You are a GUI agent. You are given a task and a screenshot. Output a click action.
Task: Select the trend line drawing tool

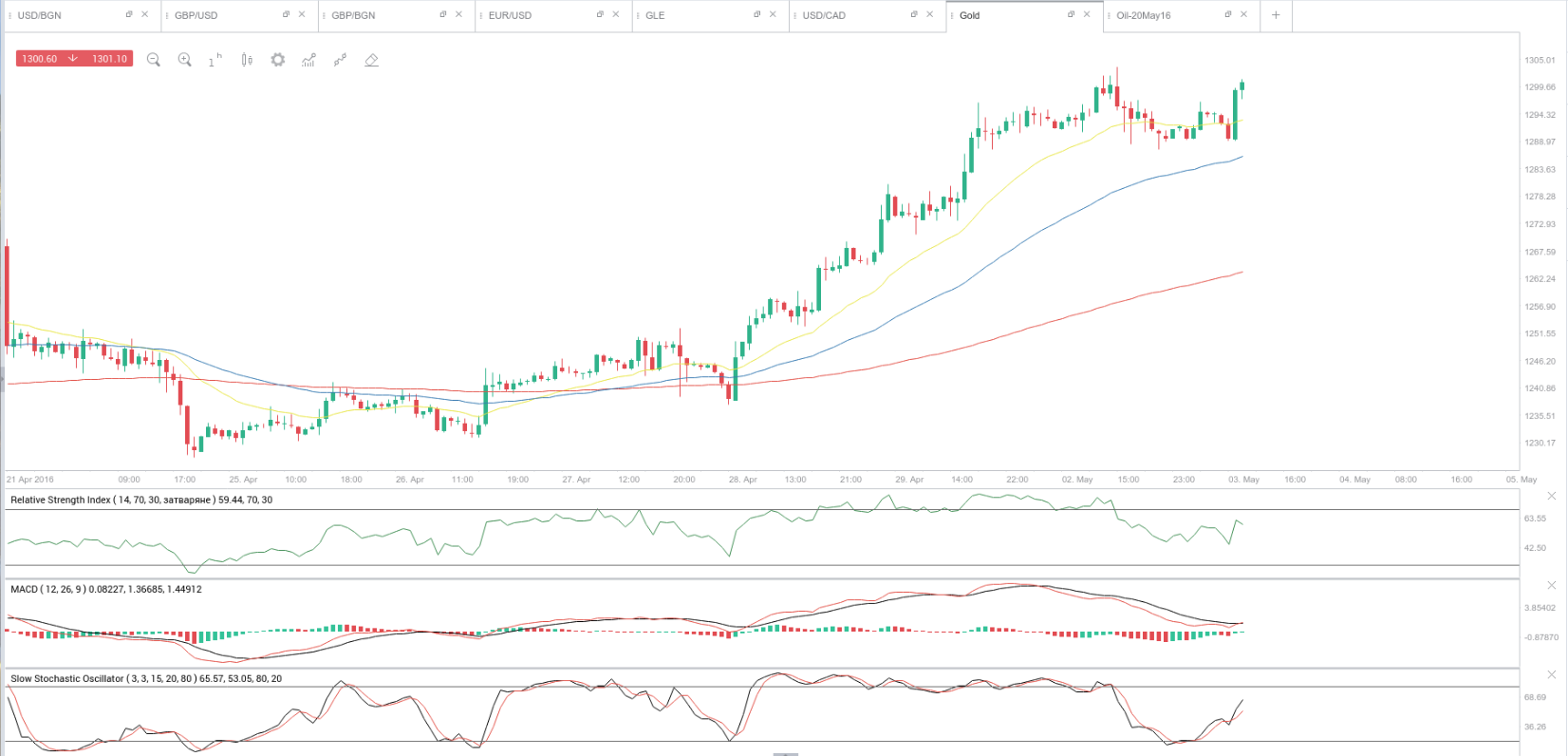(x=340, y=60)
